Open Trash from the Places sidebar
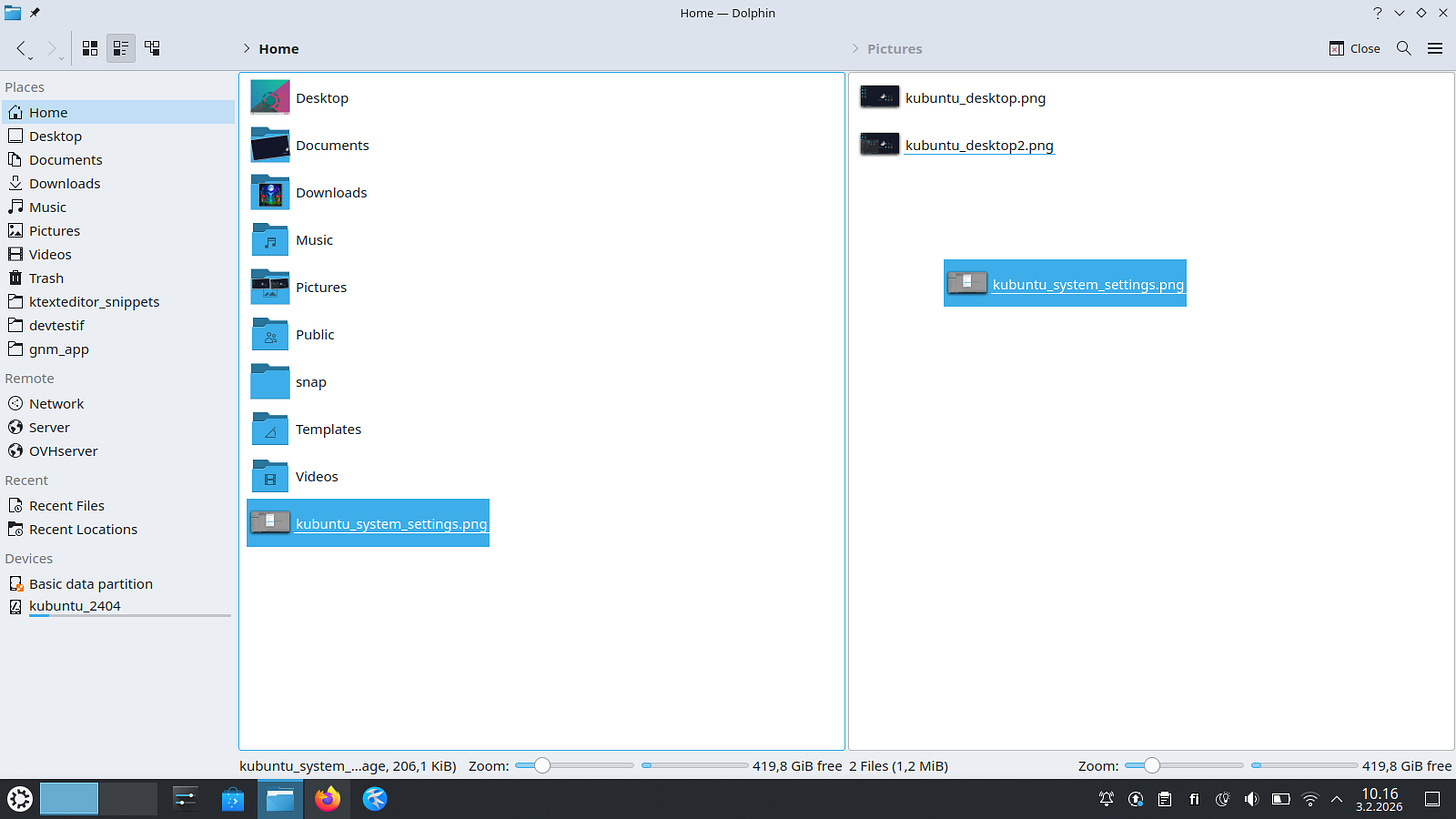 [45, 278]
